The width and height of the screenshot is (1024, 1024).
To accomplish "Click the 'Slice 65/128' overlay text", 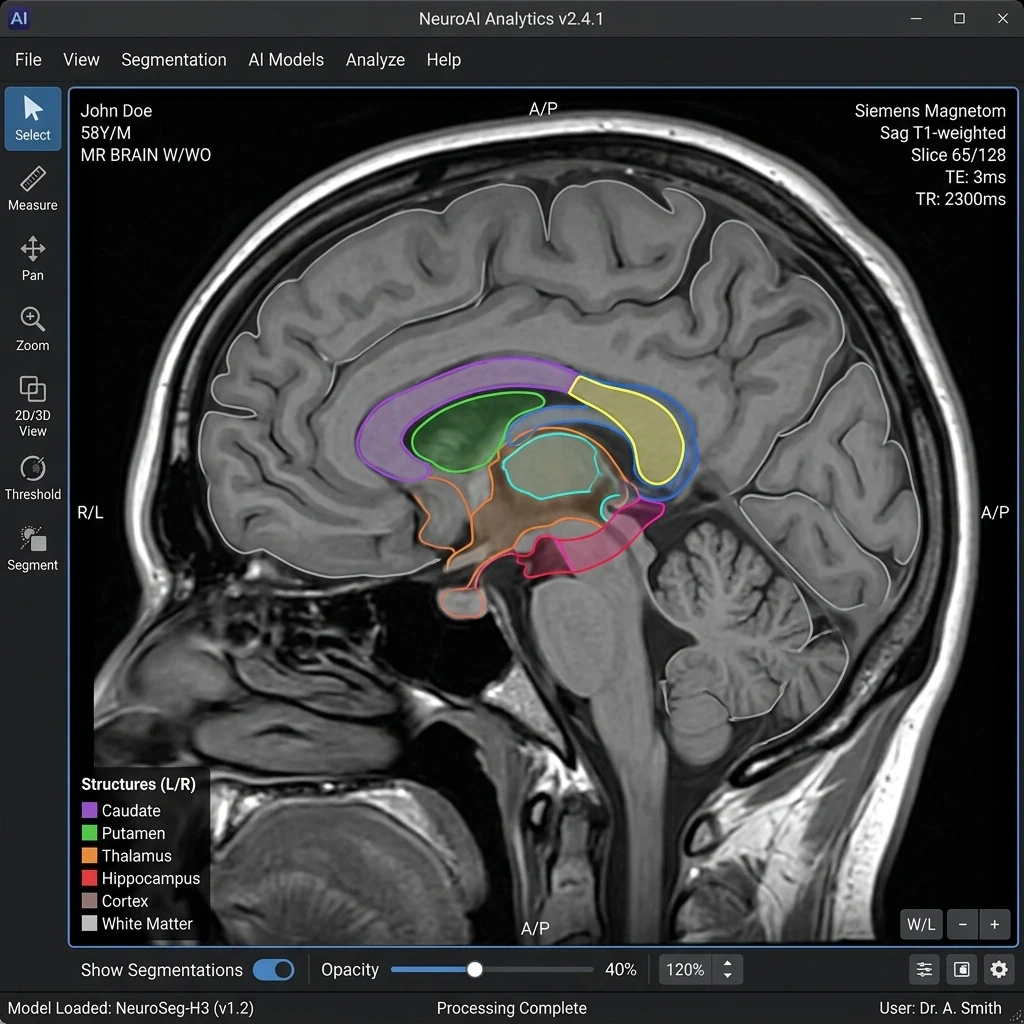I will click(x=958, y=155).
